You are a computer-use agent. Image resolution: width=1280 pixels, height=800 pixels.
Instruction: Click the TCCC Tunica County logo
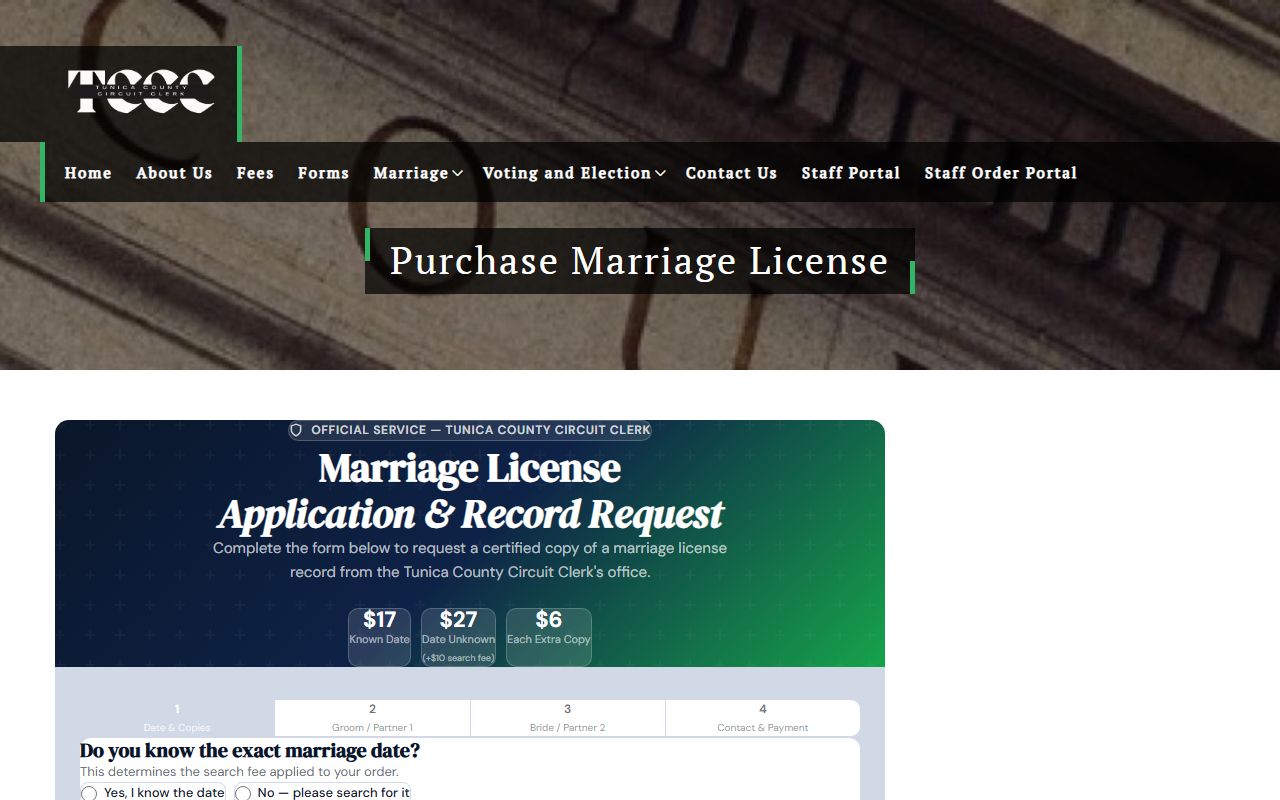pyautogui.click(x=141, y=91)
